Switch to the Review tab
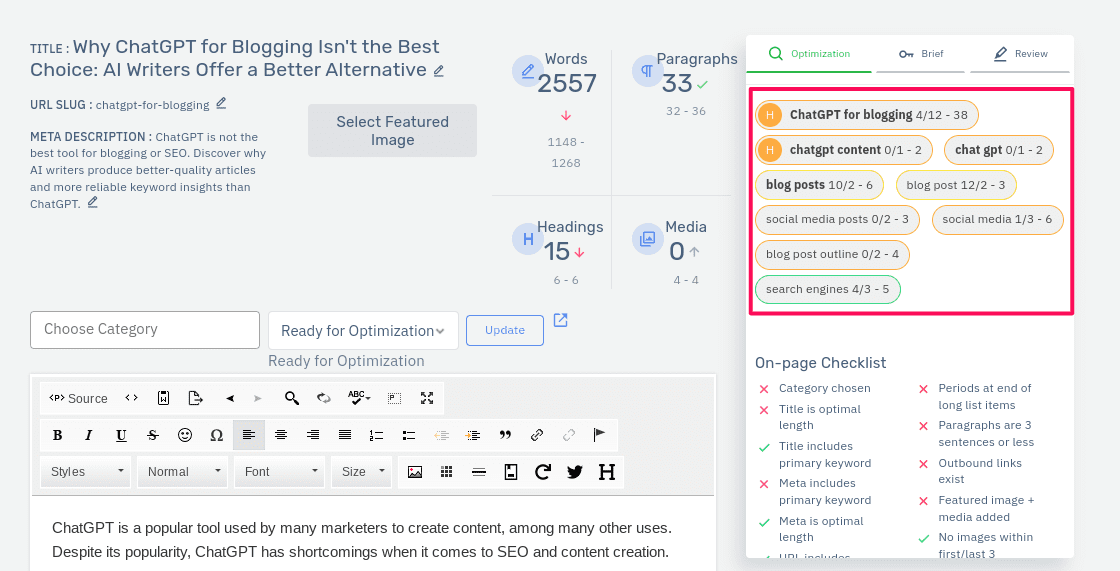This screenshot has height=571, width=1120. click(1020, 54)
